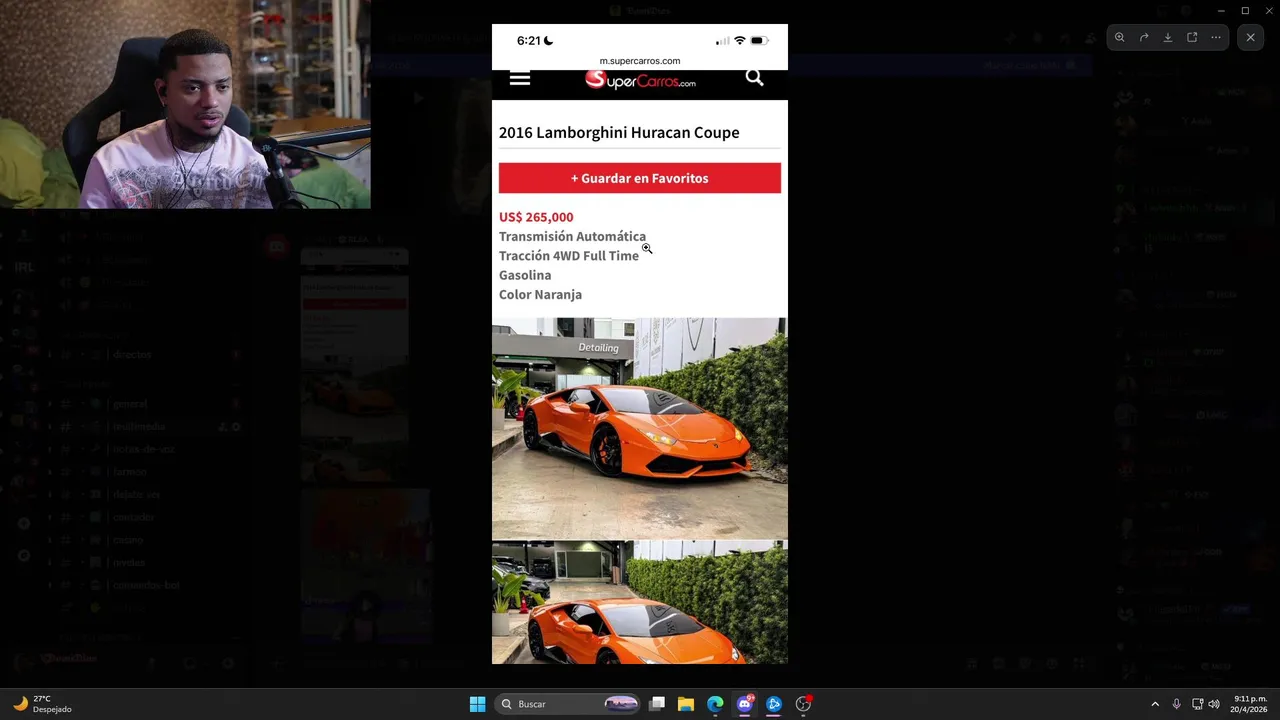Click the Transmisión Automática text
Viewport: 1280px width, 720px height.
pyautogui.click(x=572, y=236)
